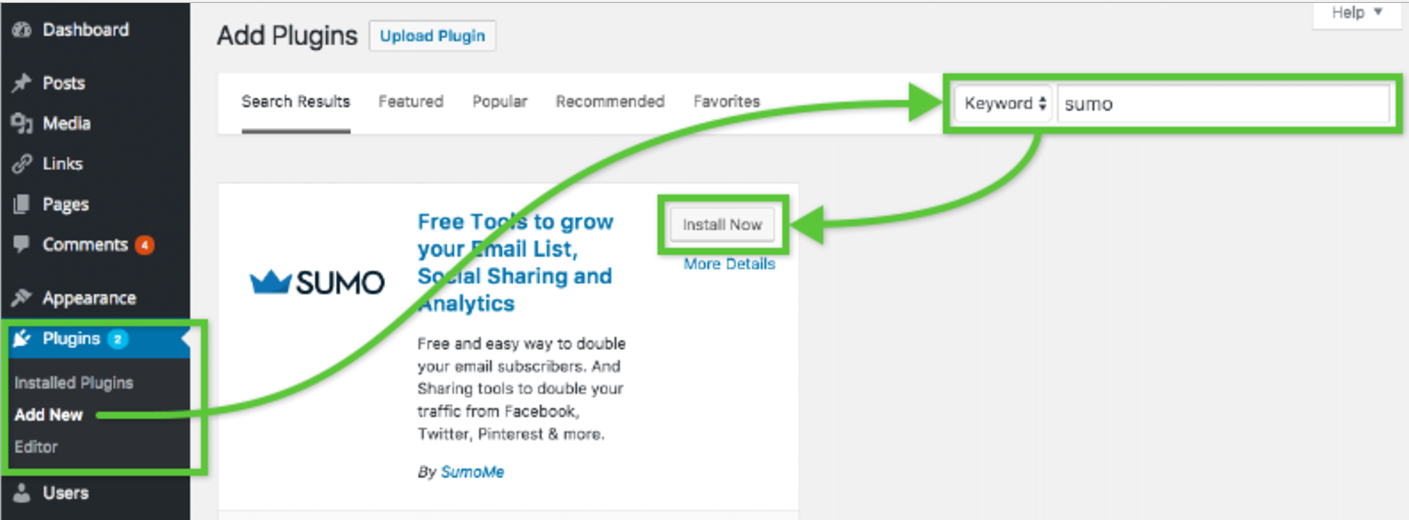Open Installed Plugins in sidebar submenu
This screenshot has width=1409, height=520.
pos(74,383)
